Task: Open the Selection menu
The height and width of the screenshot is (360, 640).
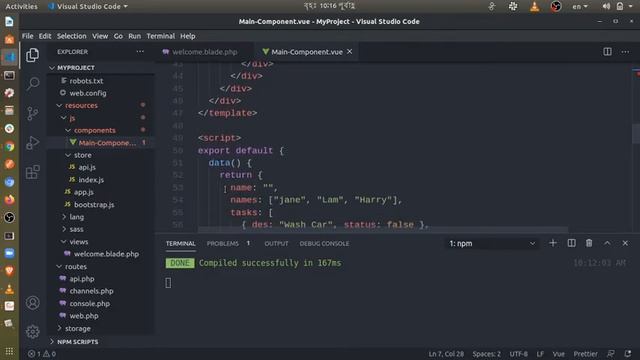Action: (71, 36)
